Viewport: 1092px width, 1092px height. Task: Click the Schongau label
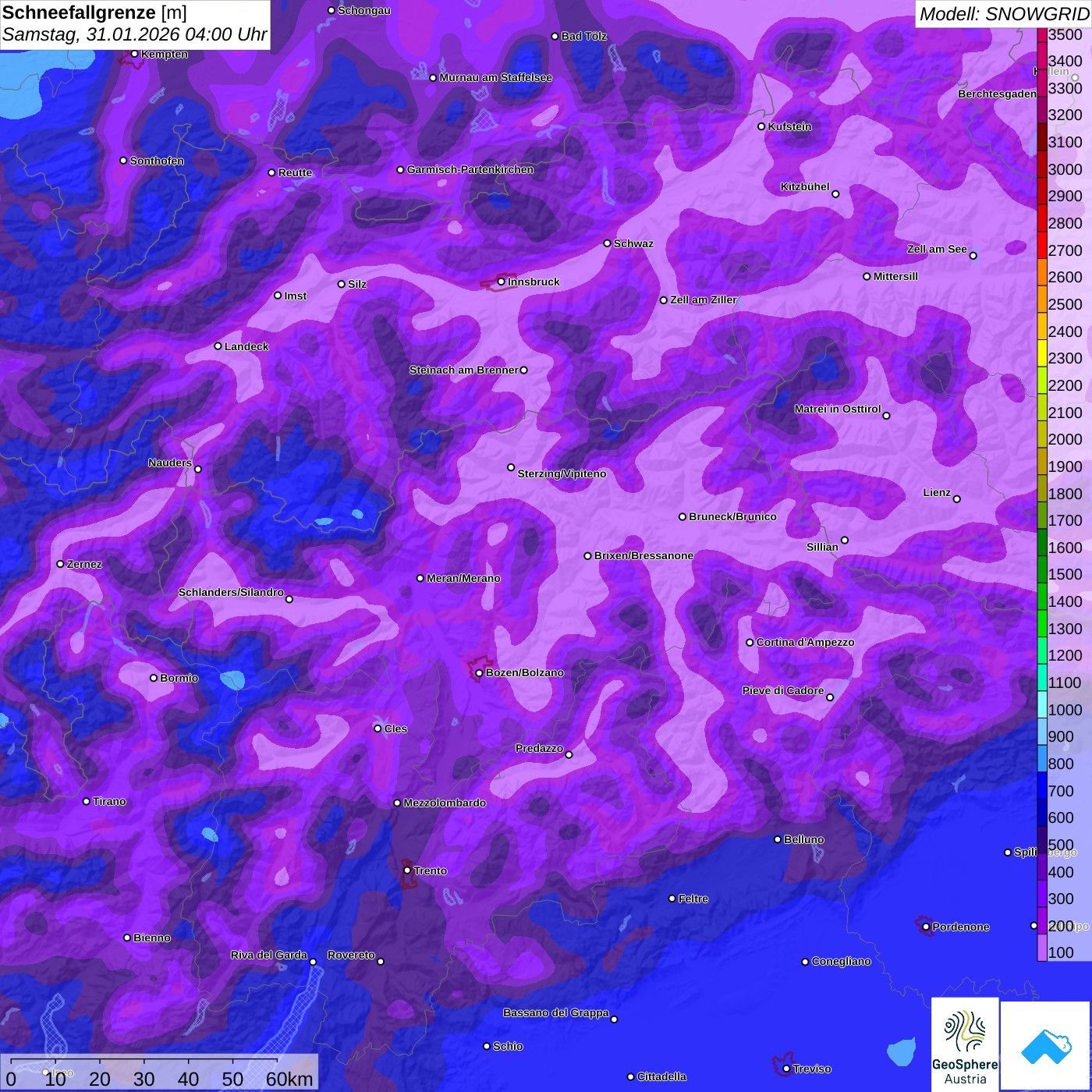coord(364,10)
